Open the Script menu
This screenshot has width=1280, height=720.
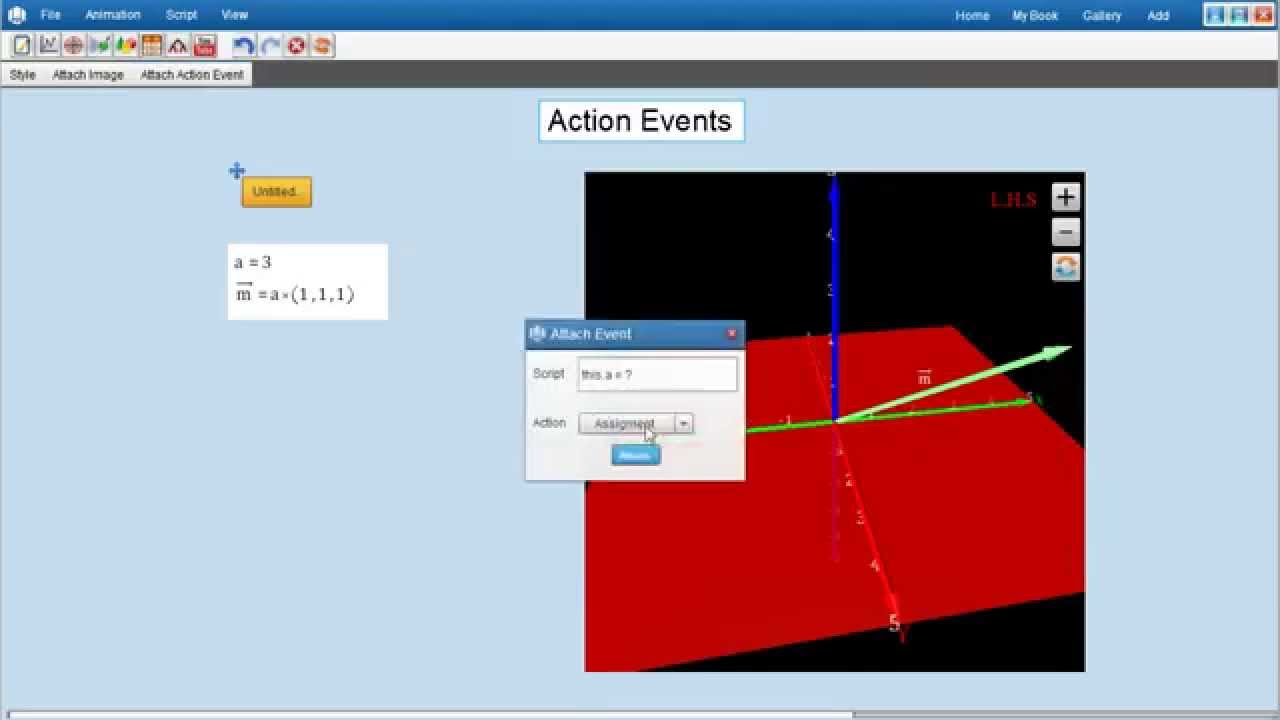click(x=181, y=15)
